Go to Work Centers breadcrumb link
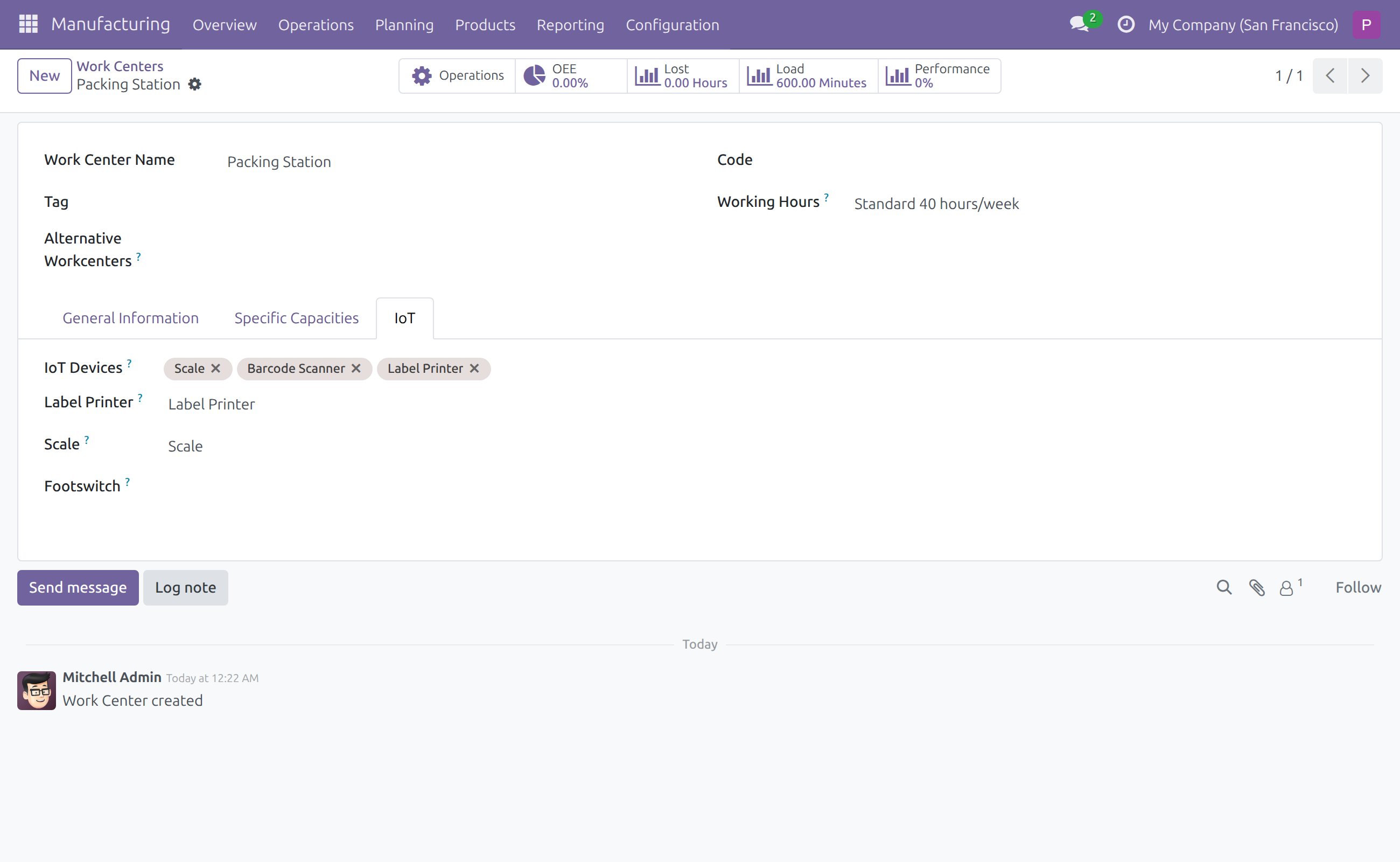Image resolution: width=1400 pixels, height=862 pixels. pos(120,66)
